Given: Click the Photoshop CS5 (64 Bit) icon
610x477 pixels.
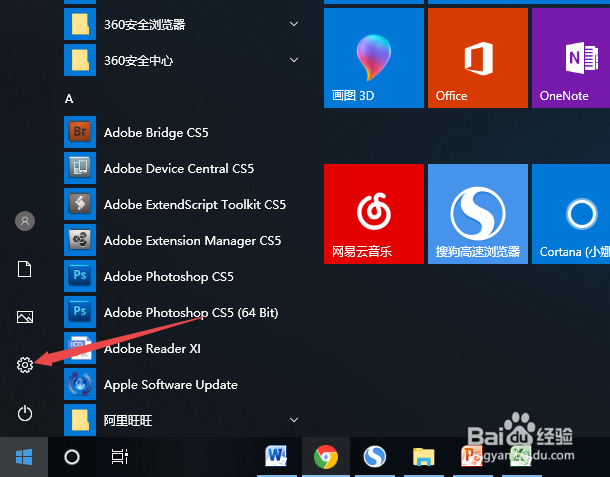Looking at the screenshot, I should tap(80, 312).
